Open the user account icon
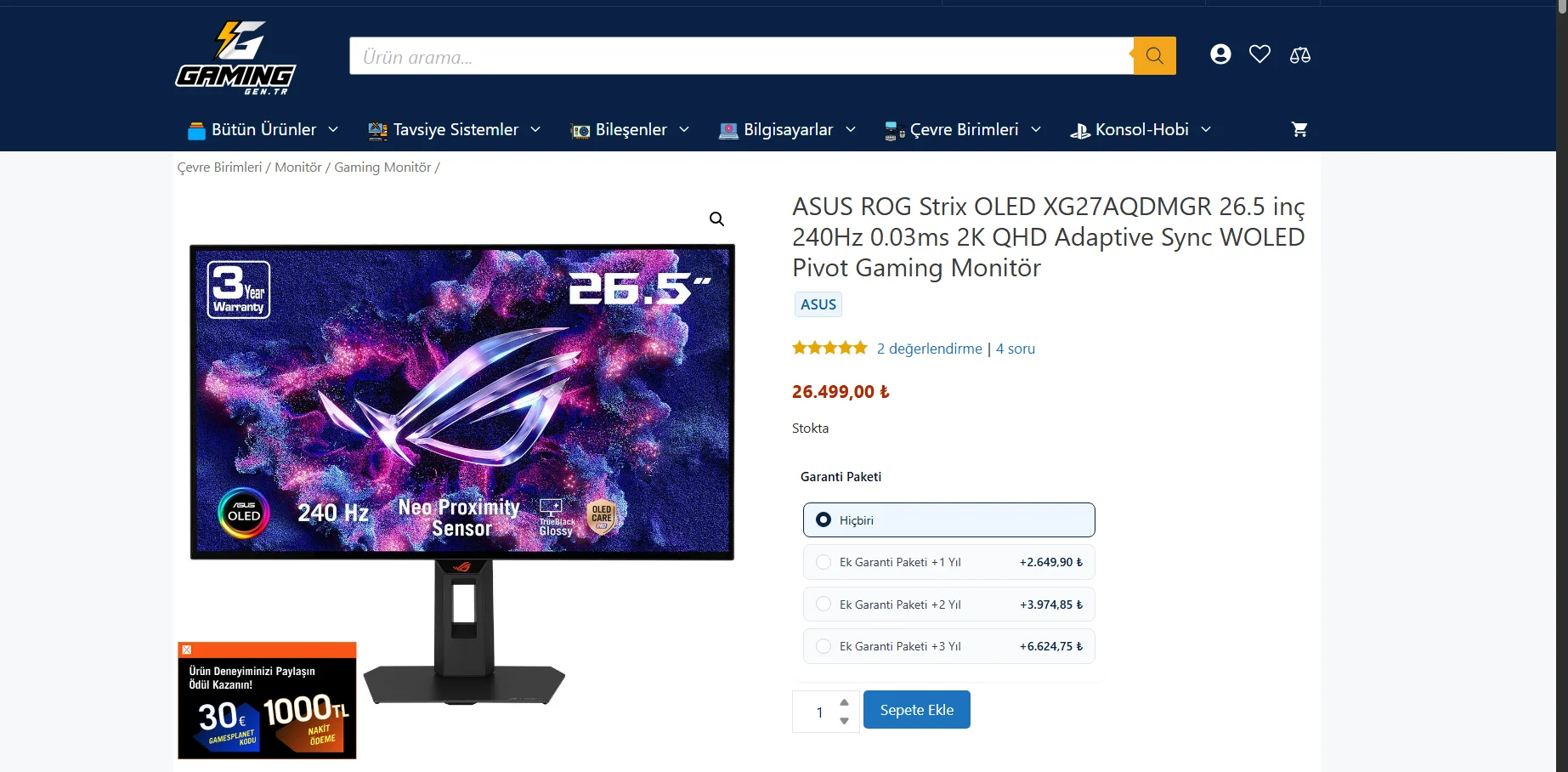This screenshot has width=1568, height=772. [1220, 54]
